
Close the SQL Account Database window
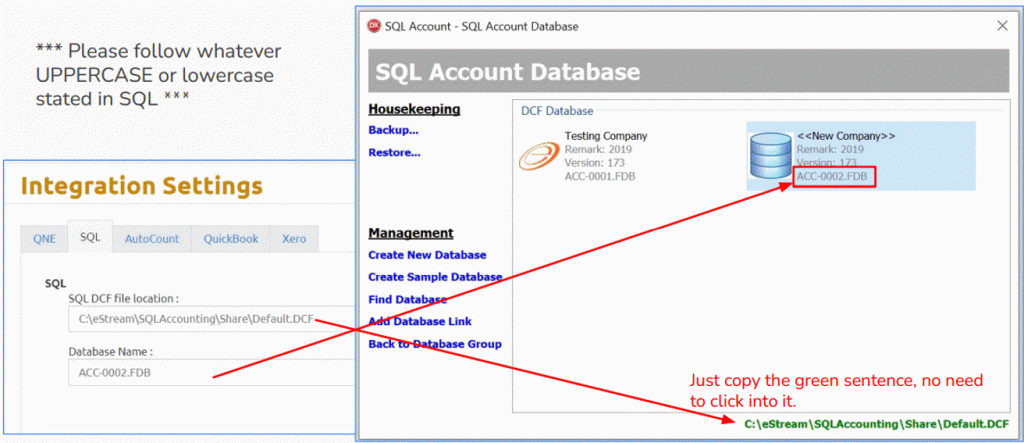1002,26
